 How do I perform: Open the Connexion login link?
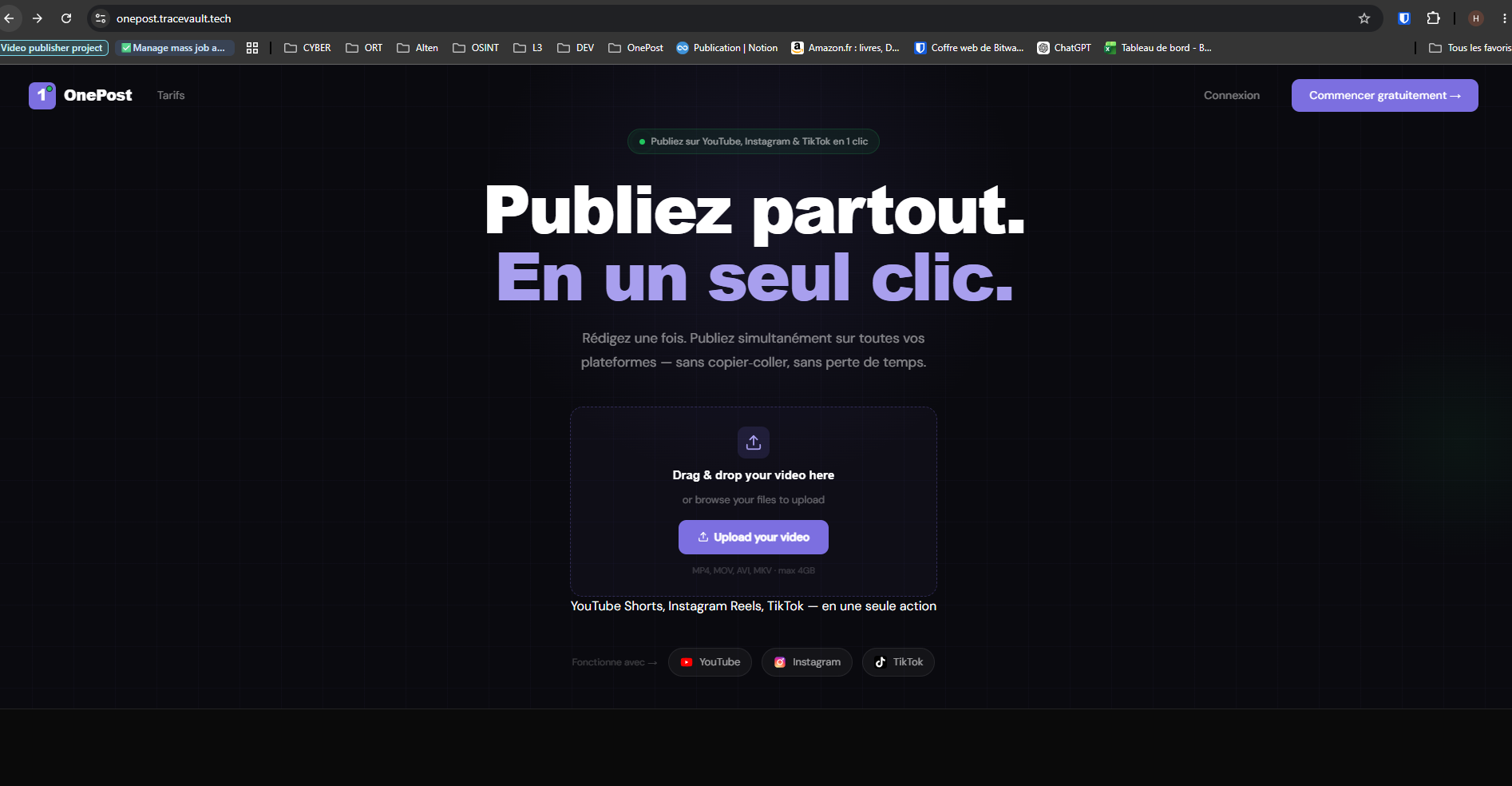point(1232,95)
